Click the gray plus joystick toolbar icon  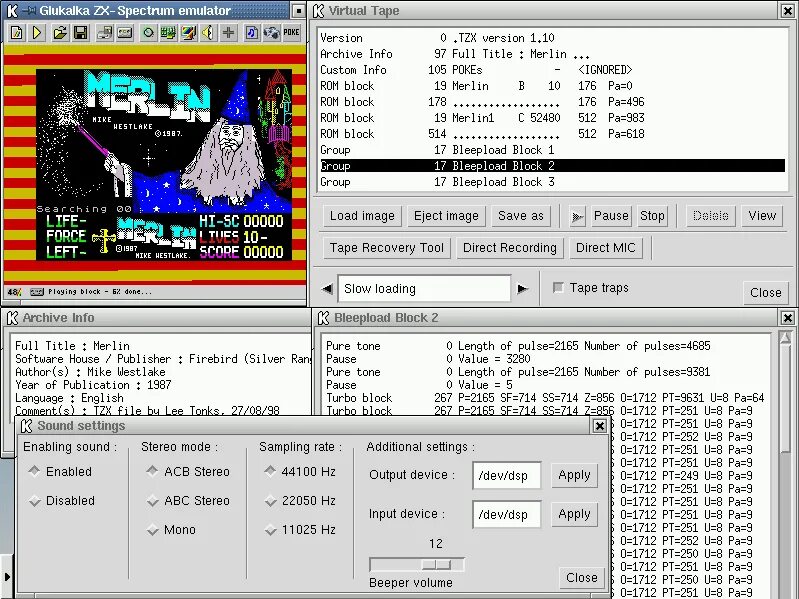228,33
